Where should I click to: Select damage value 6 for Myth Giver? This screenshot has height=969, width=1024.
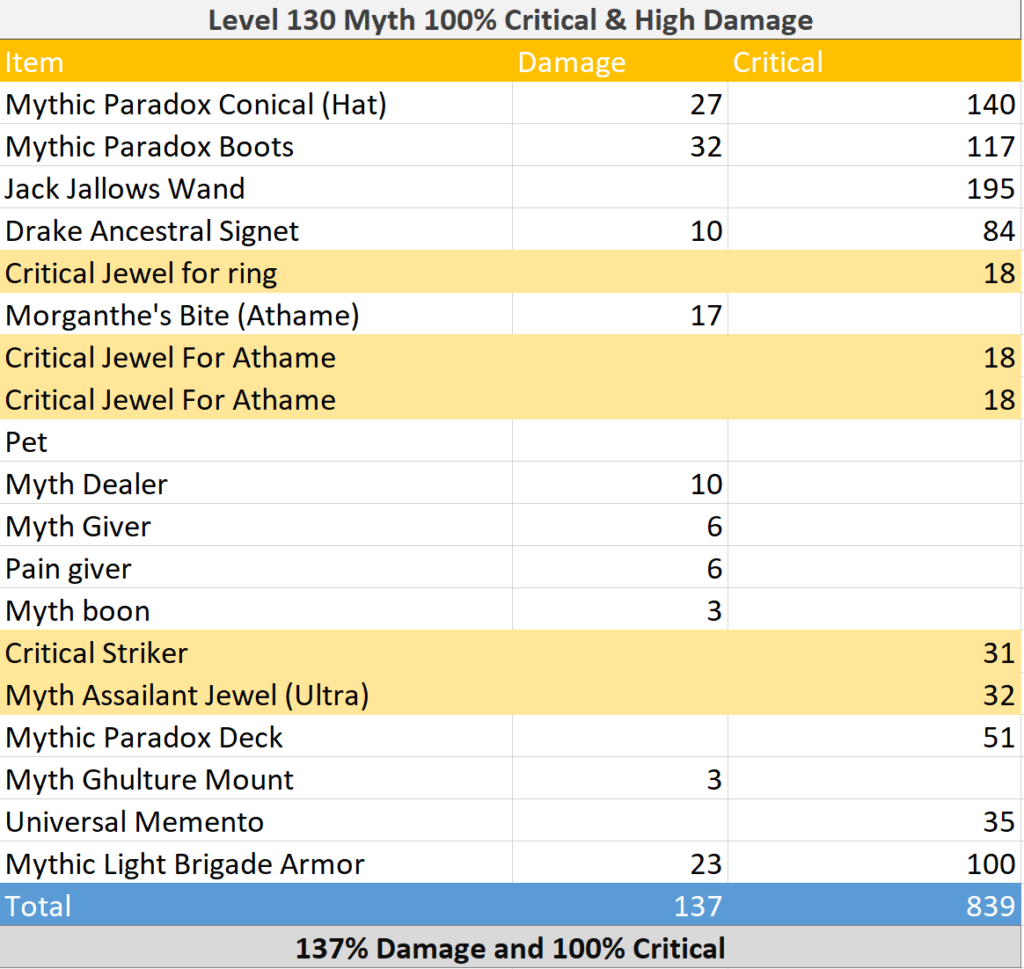(620, 526)
